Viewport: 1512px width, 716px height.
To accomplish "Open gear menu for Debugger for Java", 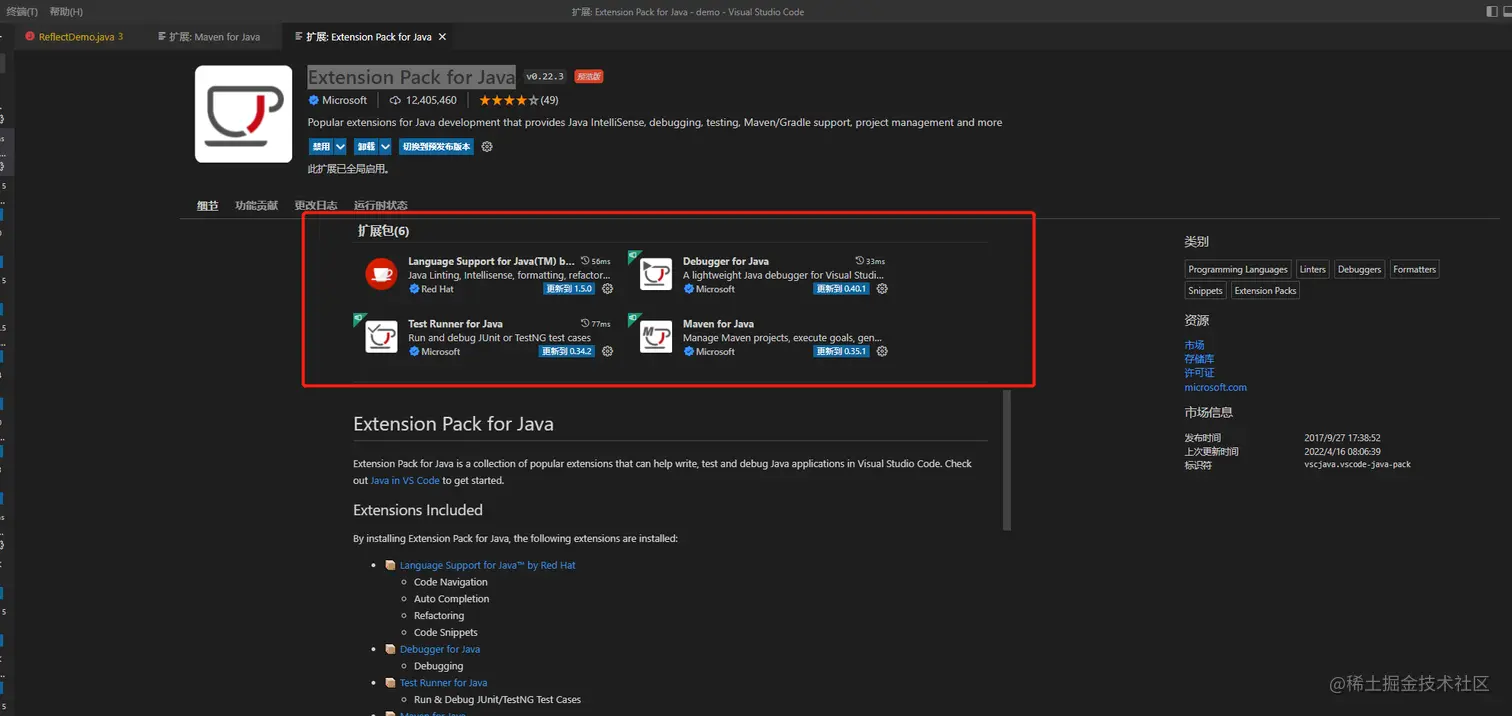I will click(882, 289).
